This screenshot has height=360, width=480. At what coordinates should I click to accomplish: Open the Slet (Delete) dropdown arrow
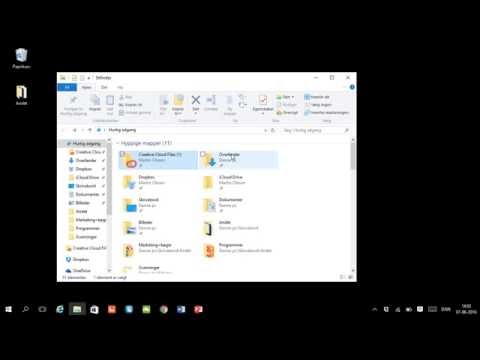(196, 113)
